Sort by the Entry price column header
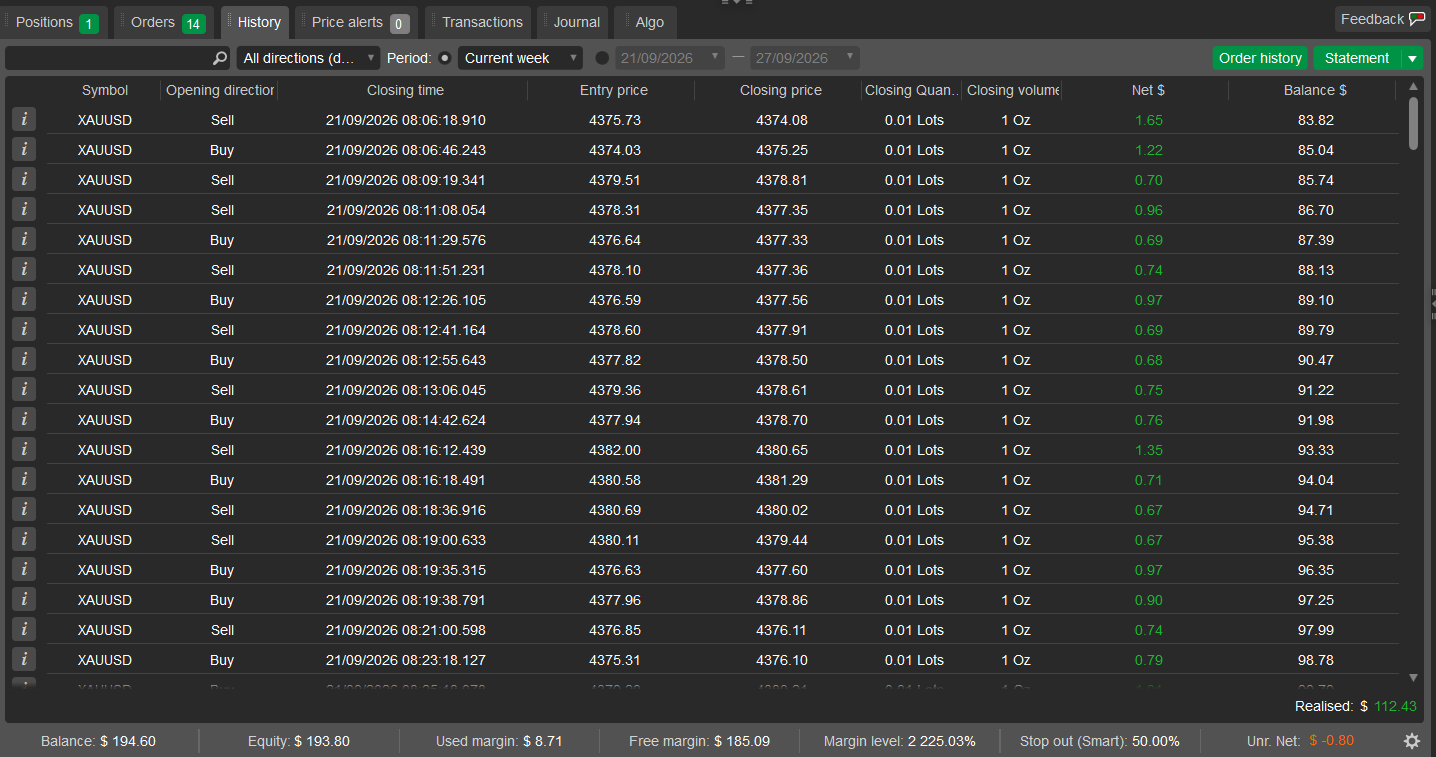Screen dimensions: 1436x757 click(614, 90)
